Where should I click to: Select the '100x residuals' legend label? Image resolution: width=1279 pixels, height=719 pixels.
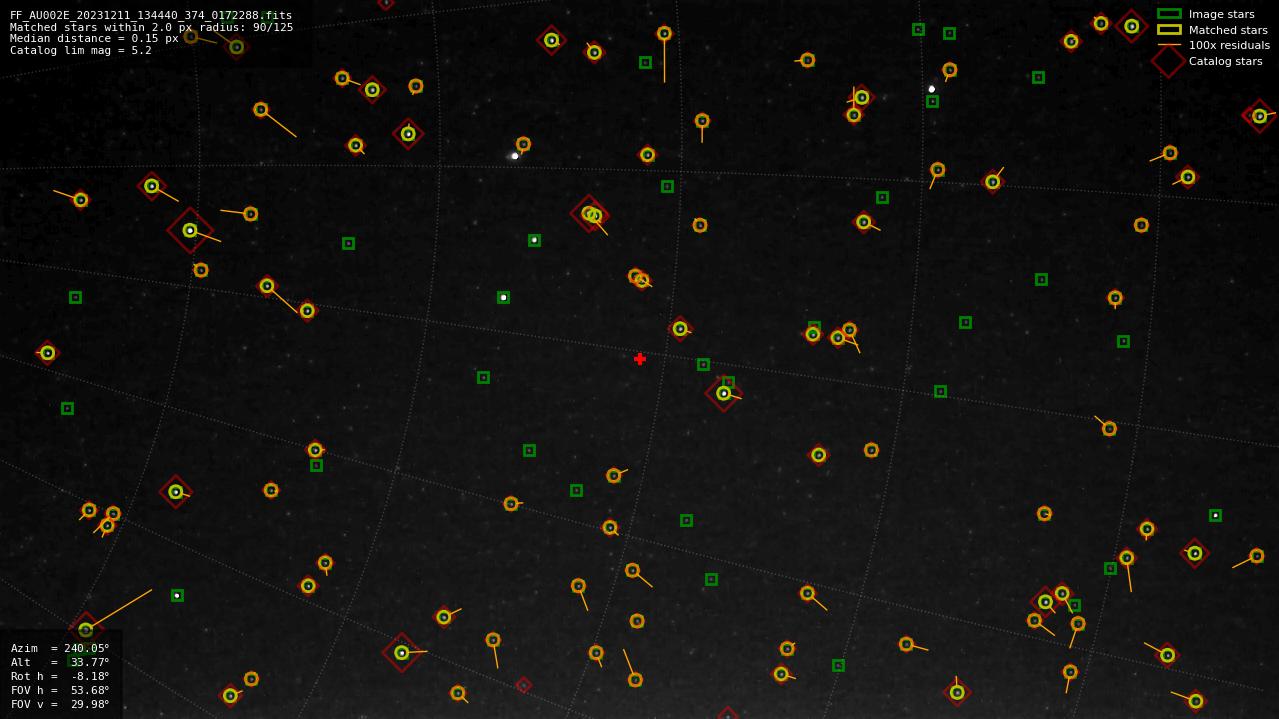[x=1229, y=45]
